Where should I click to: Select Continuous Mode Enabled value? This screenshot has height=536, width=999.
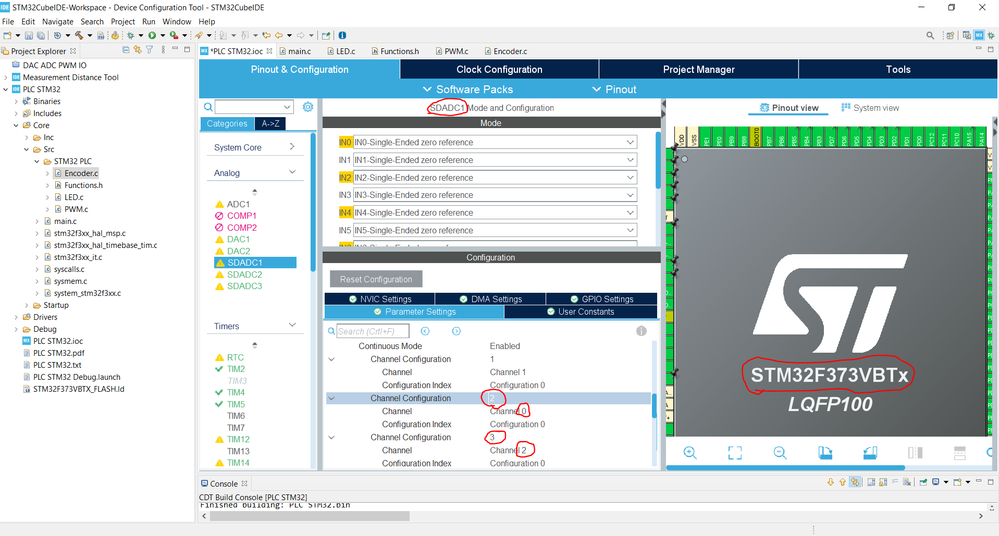tap(505, 346)
